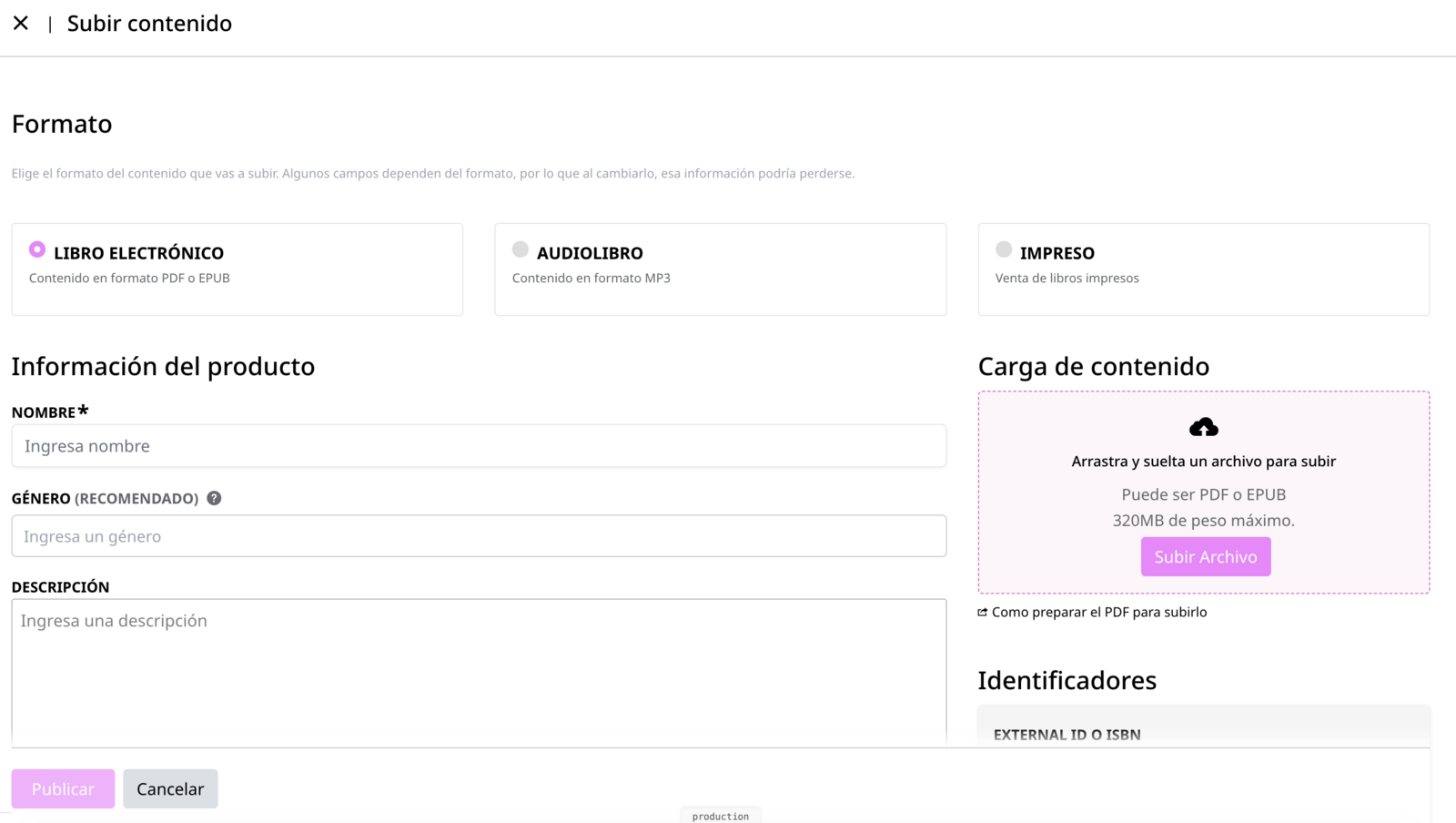Click the drag and drop upload area
The width and height of the screenshot is (1456, 823).
tap(1204, 493)
